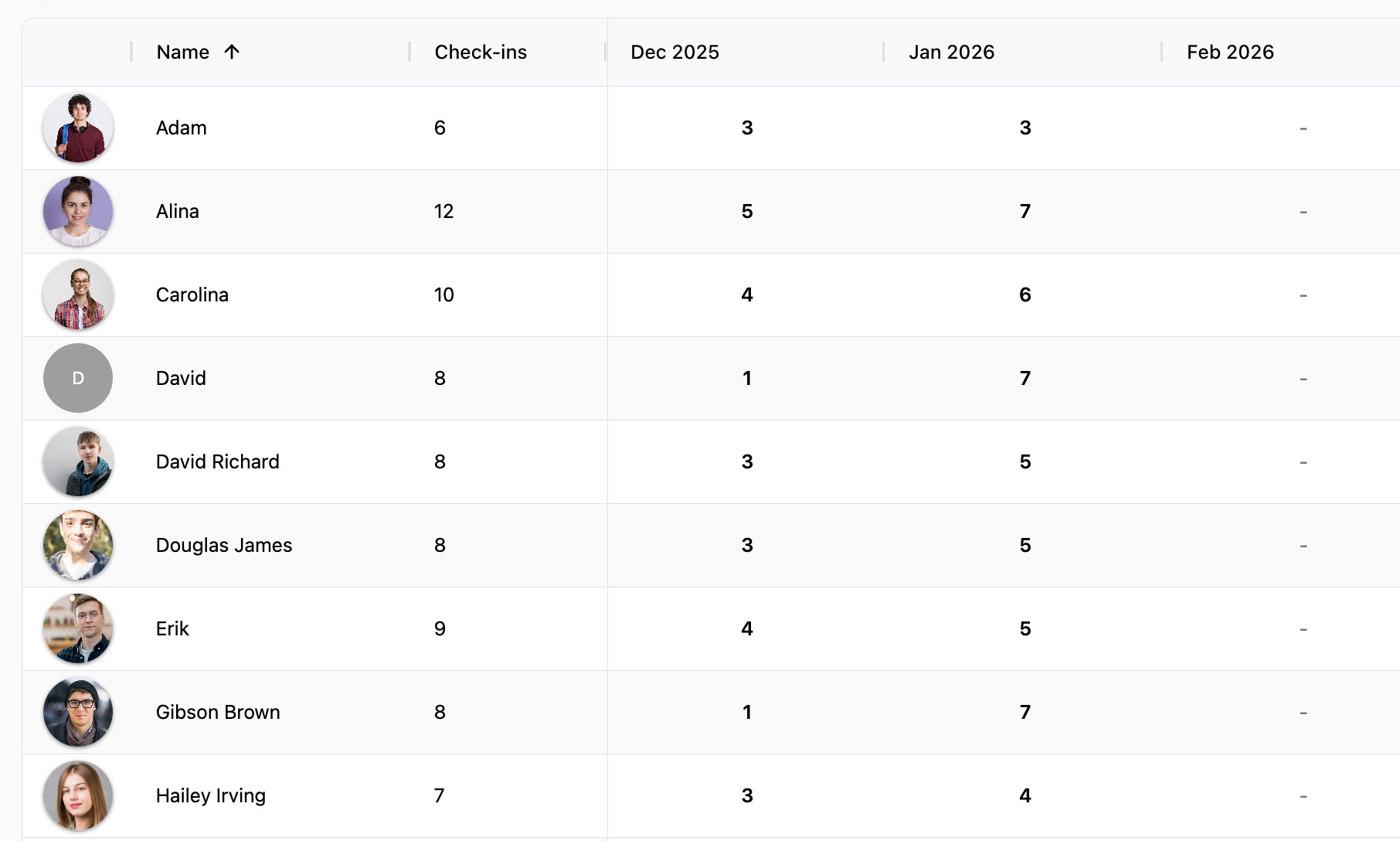Click David's gray letter D avatar

[78, 378]
